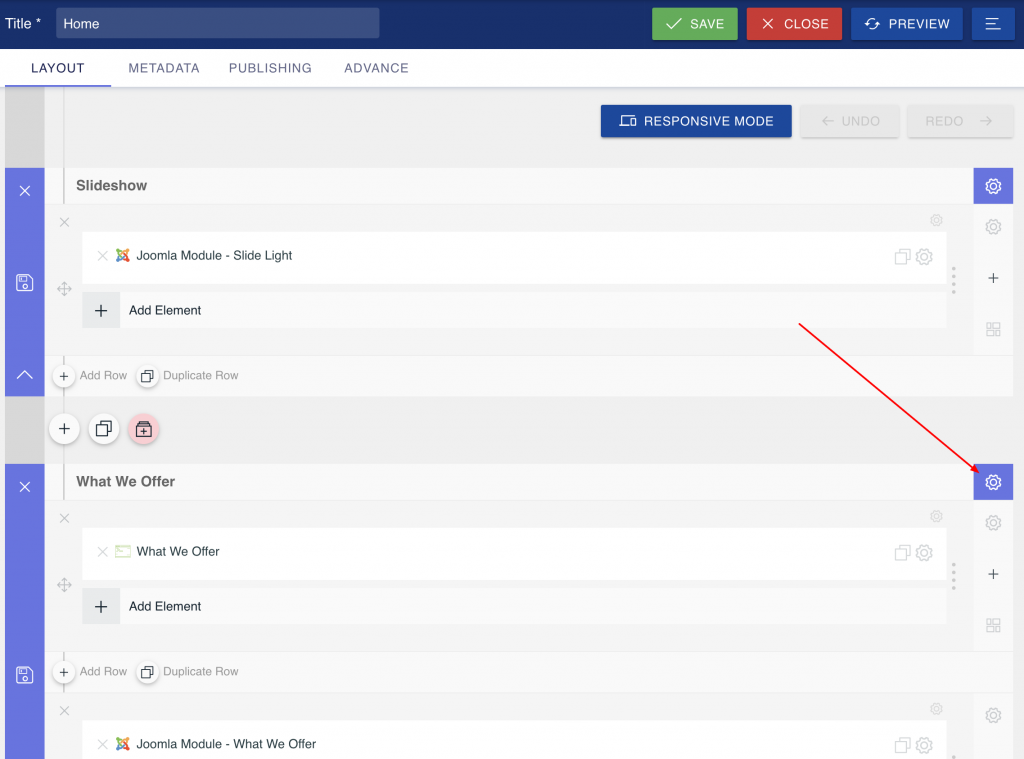Open the Slideshow section settings gear
1024x759 pixels.
tap(992, 186)
